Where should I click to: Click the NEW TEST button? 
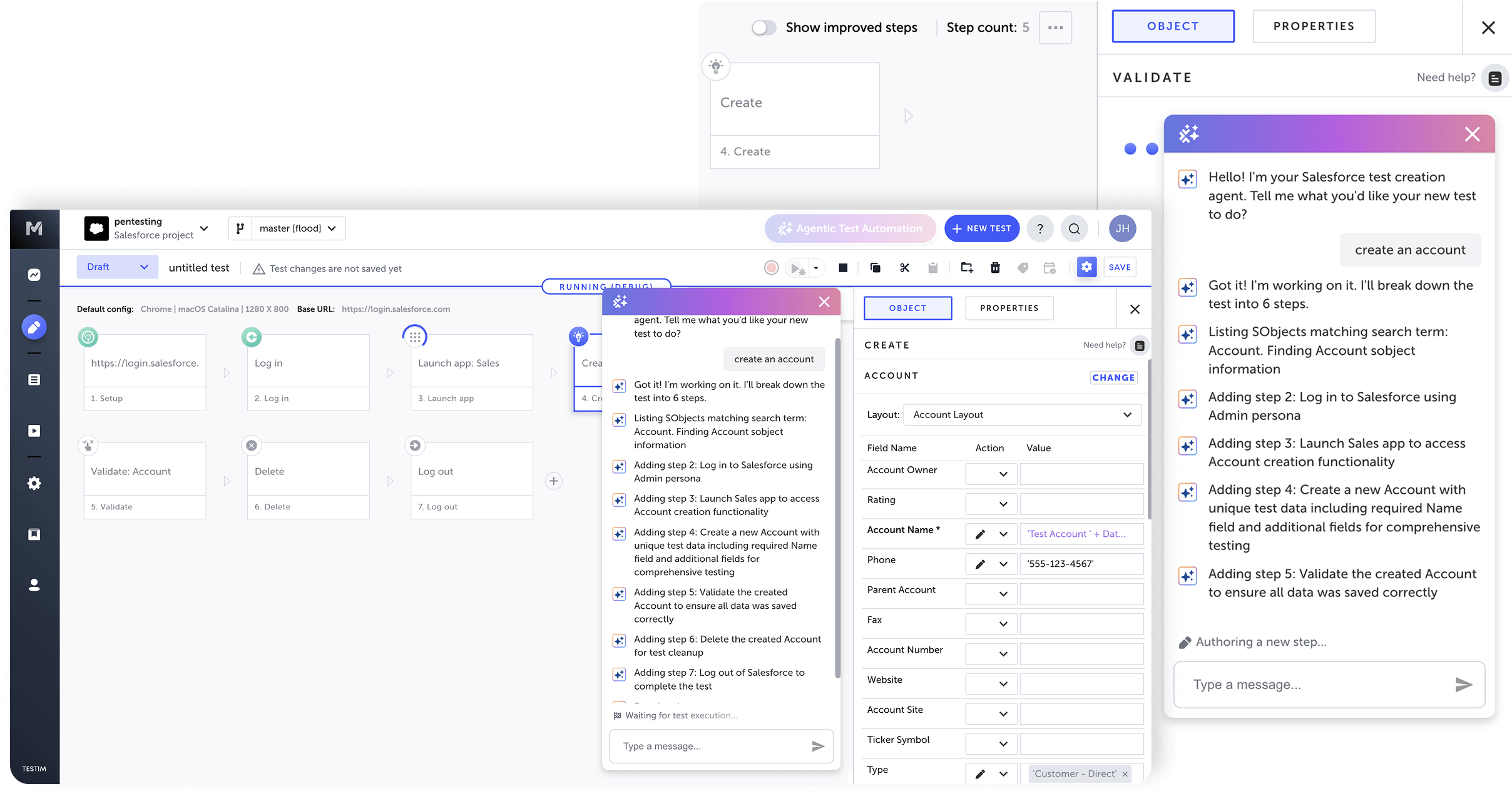981,228
